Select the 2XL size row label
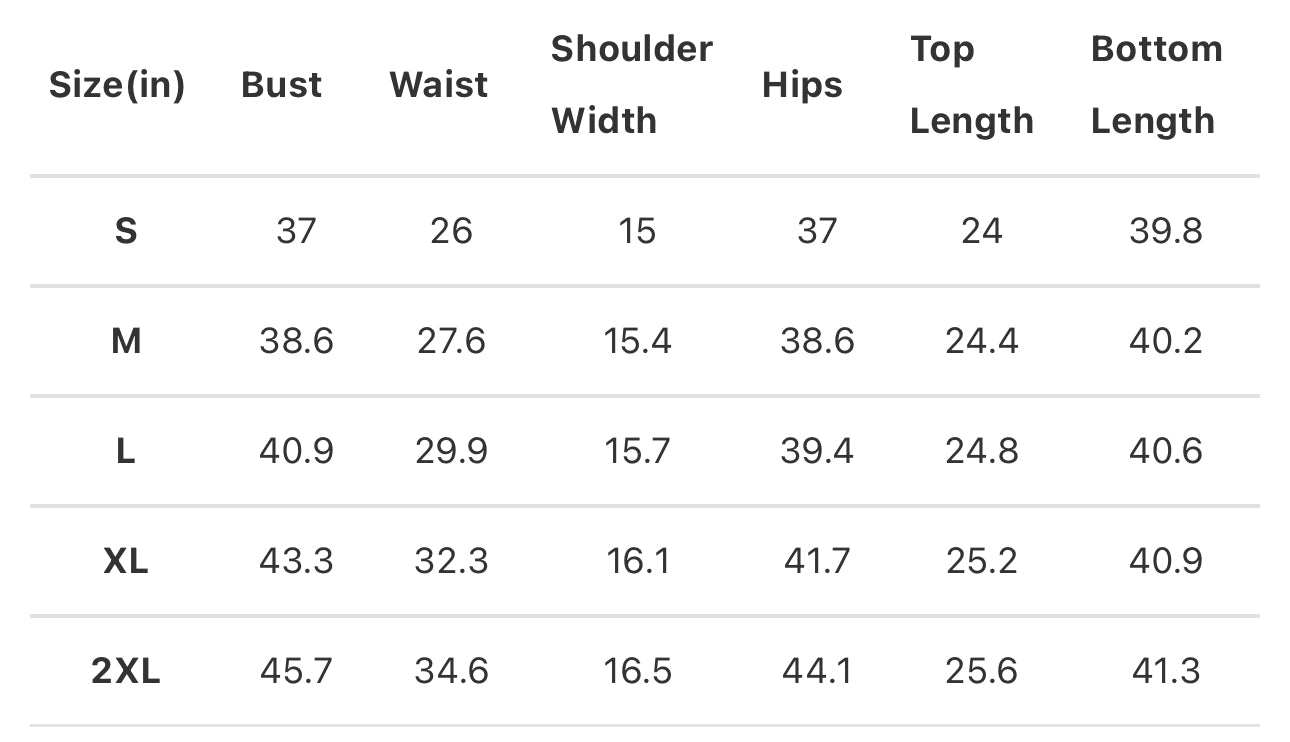Image resolution: width=1290 pixels, height=742 pixels. (x=126, y=671)
